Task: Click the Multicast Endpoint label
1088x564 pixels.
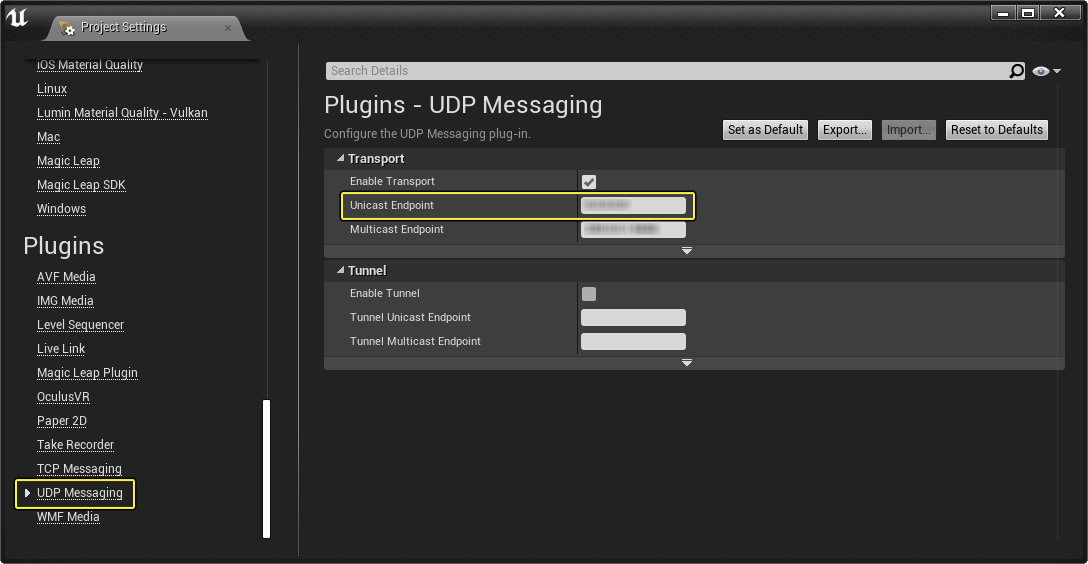Action: pos(396,229)
